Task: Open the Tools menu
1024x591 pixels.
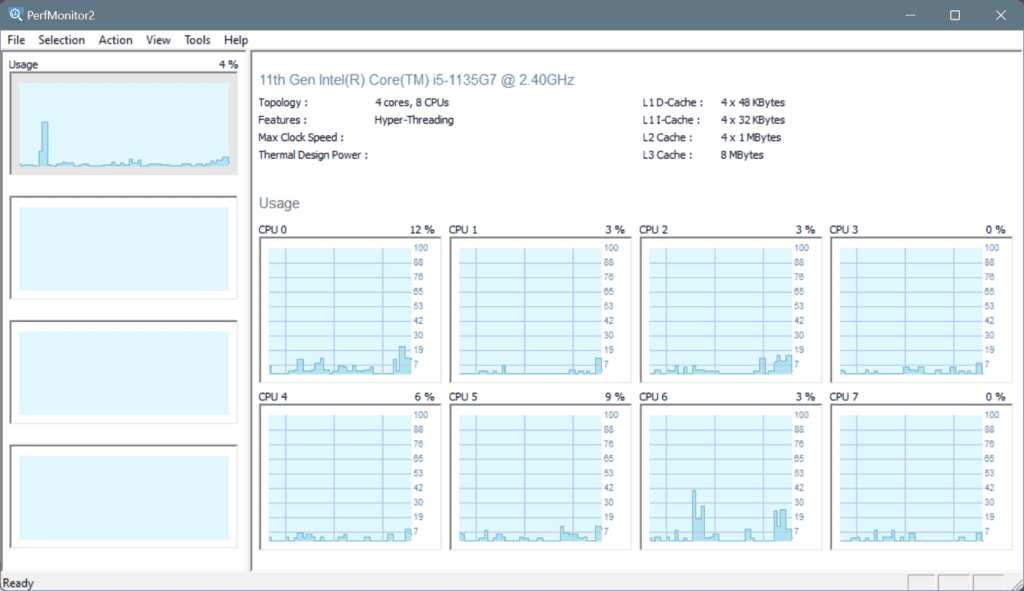Action: (196, 40)
